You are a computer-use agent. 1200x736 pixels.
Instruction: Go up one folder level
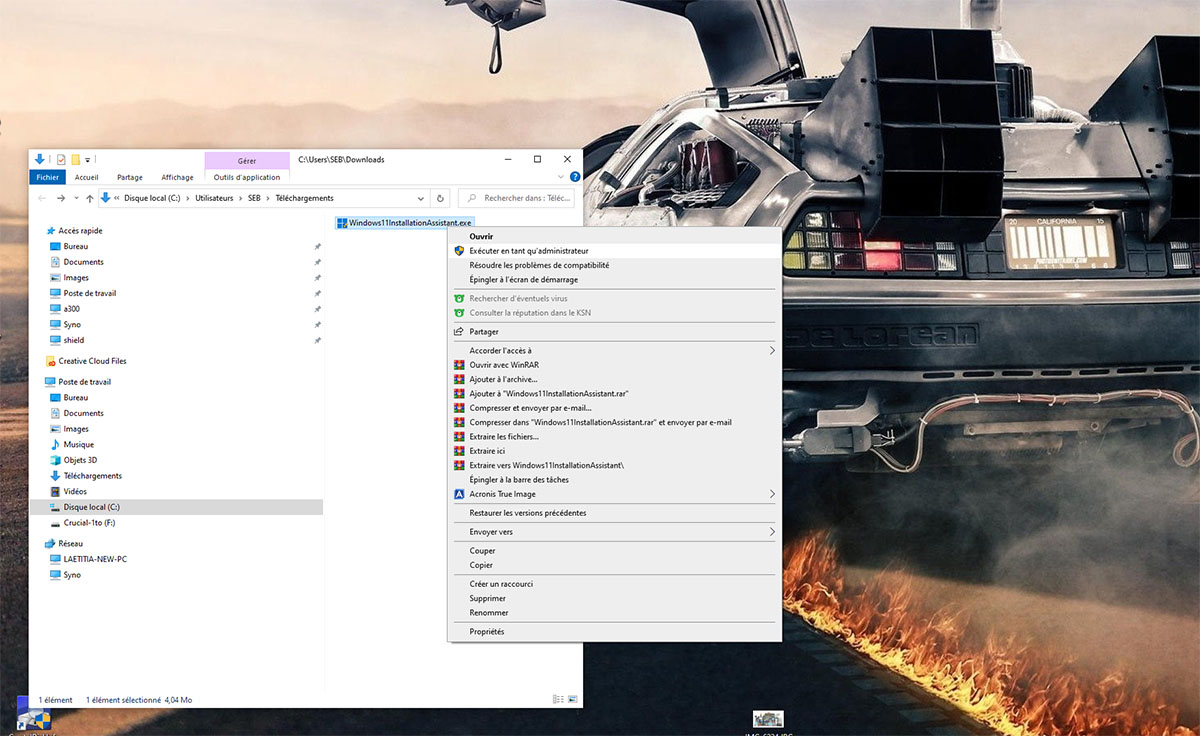[90, 198]
